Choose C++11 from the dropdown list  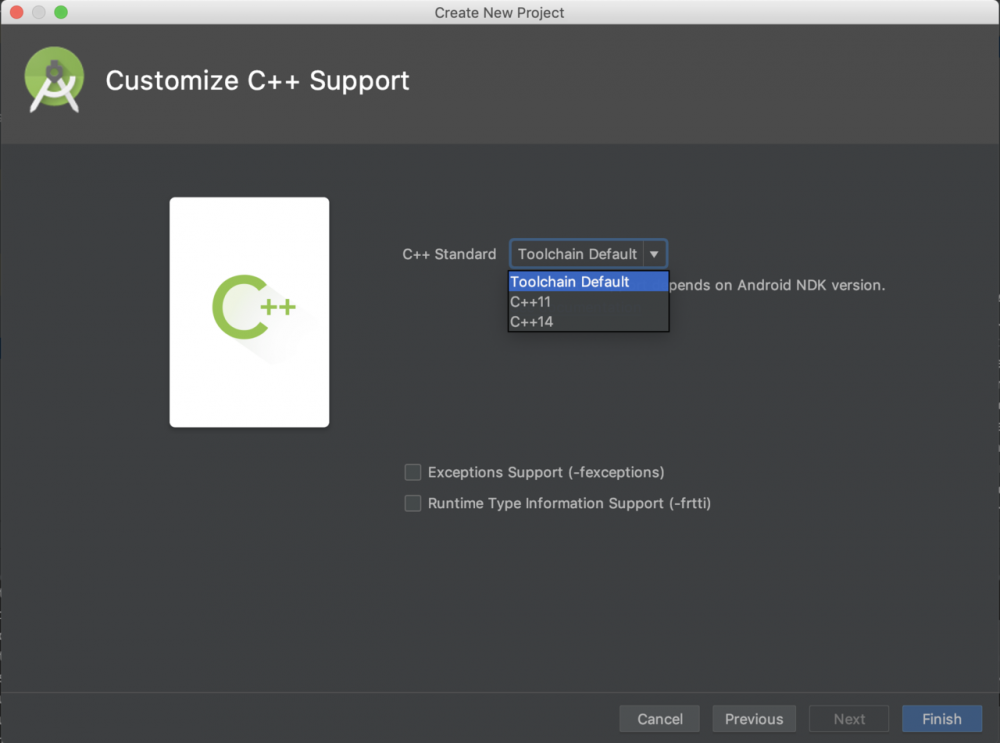click(x=588, y=302)
